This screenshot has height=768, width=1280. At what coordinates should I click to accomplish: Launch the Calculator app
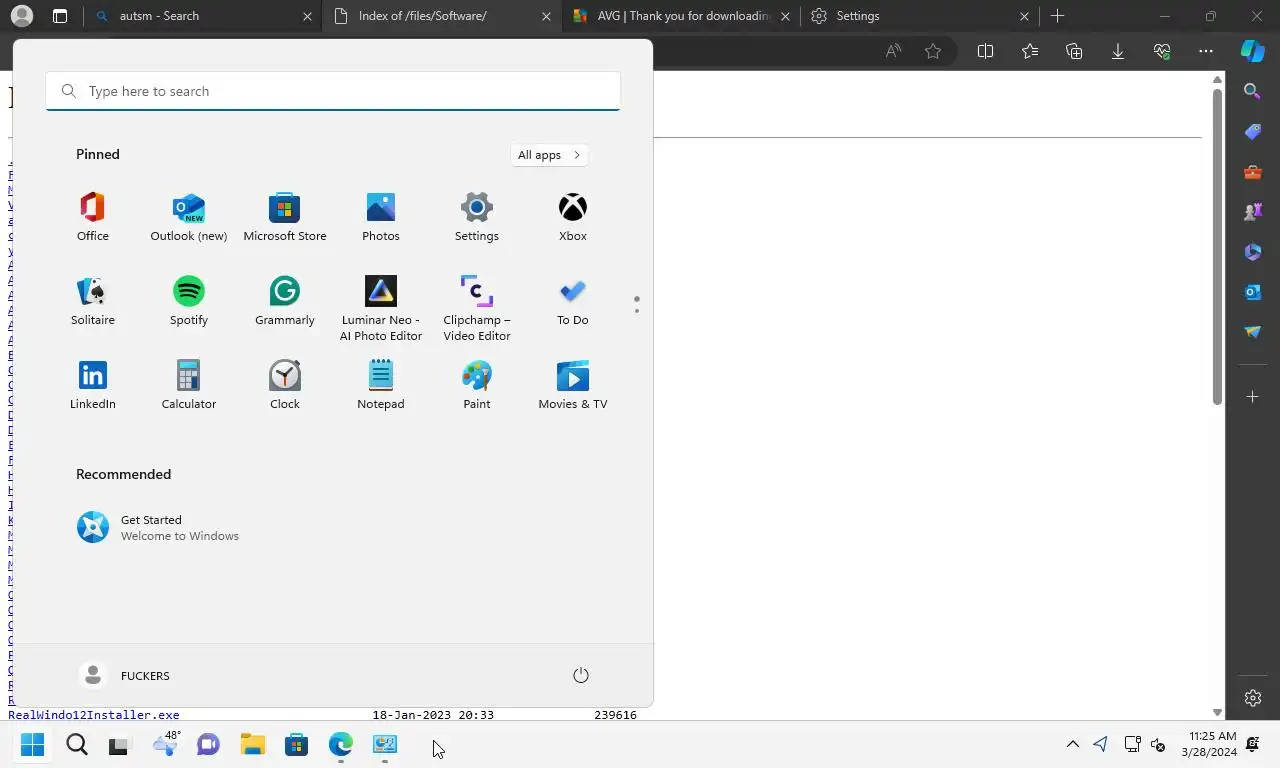pos(189,385)
